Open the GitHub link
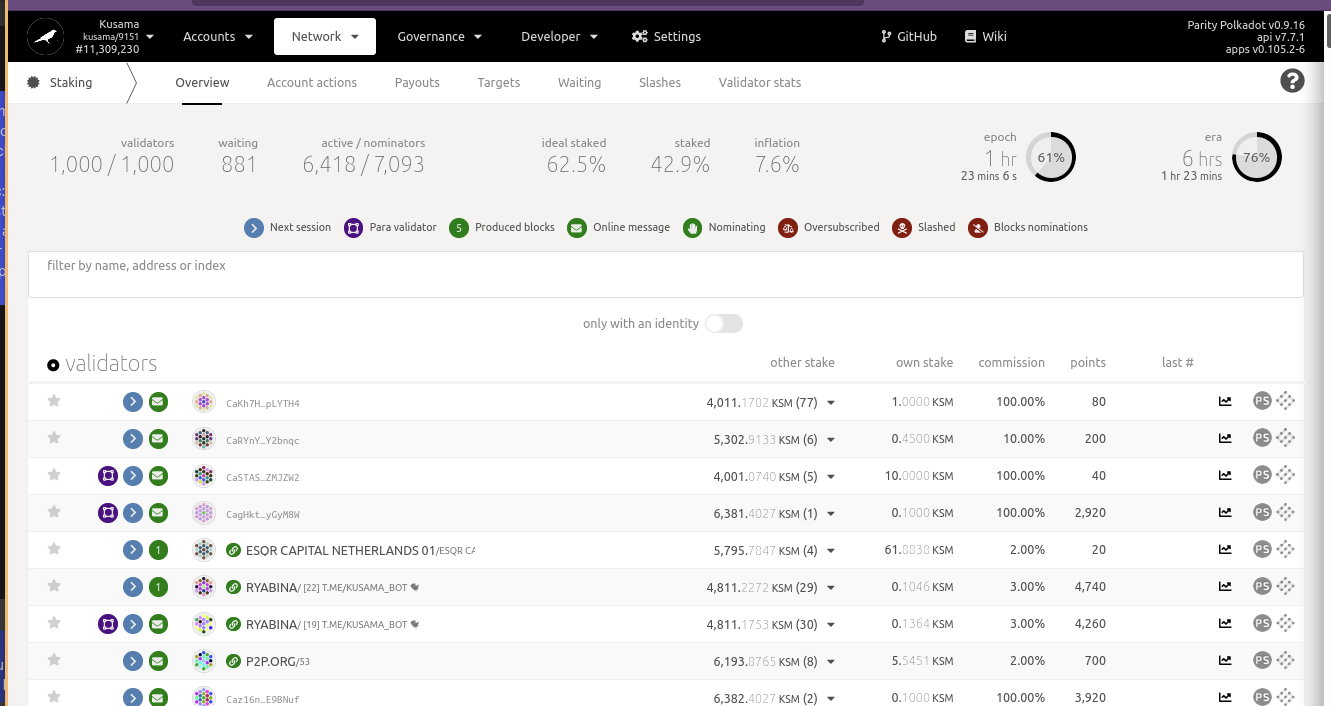Viewport: 1331px width, 706px height. 908,36
